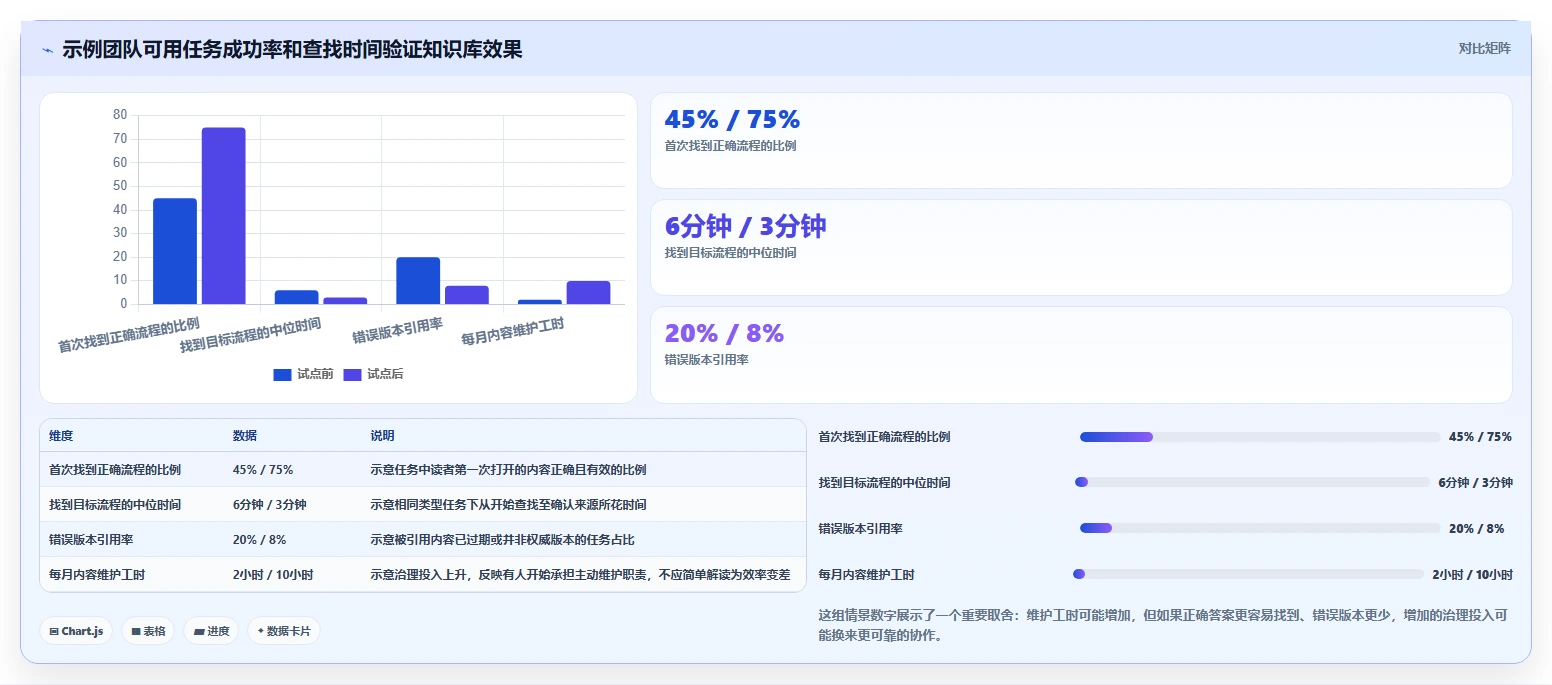The image size is (1552, 685).
Task: Click the y-axis value 80 in the chart
Action: [x=120, y=115]
